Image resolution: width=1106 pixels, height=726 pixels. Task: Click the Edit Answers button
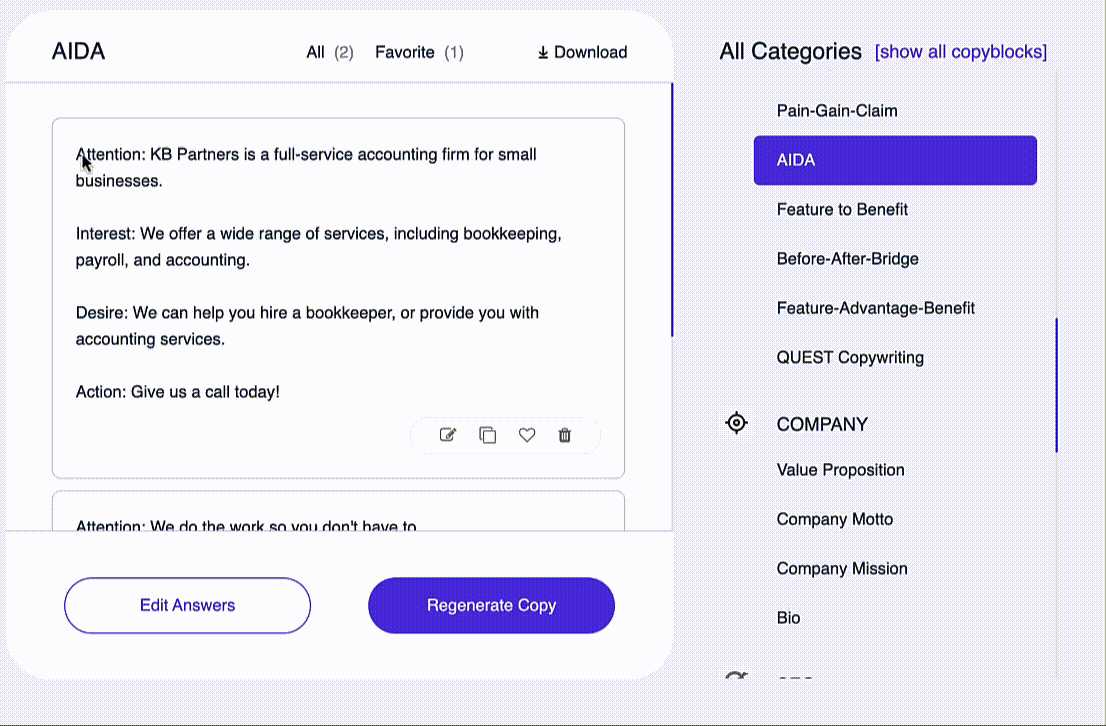(x=188, y=605)
